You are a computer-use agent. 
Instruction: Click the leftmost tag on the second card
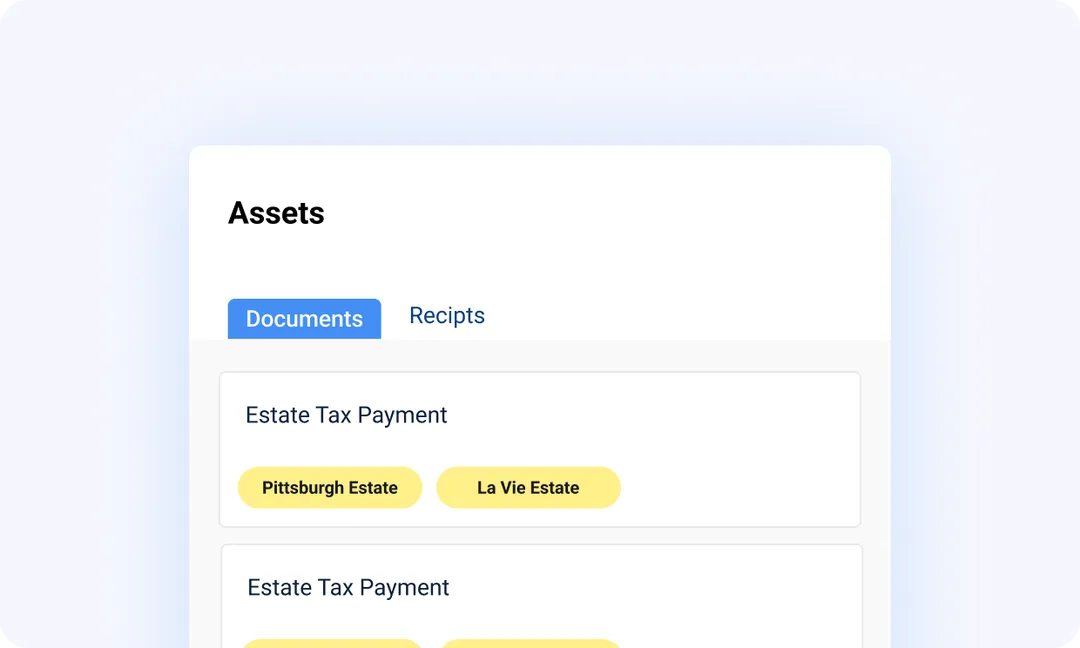(x=330, y=644)
